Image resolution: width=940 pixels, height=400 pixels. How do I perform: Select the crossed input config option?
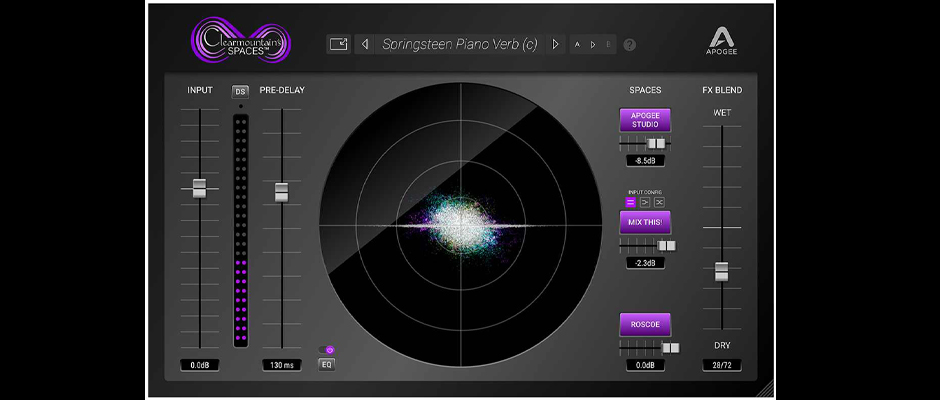(x=659, y=202)
